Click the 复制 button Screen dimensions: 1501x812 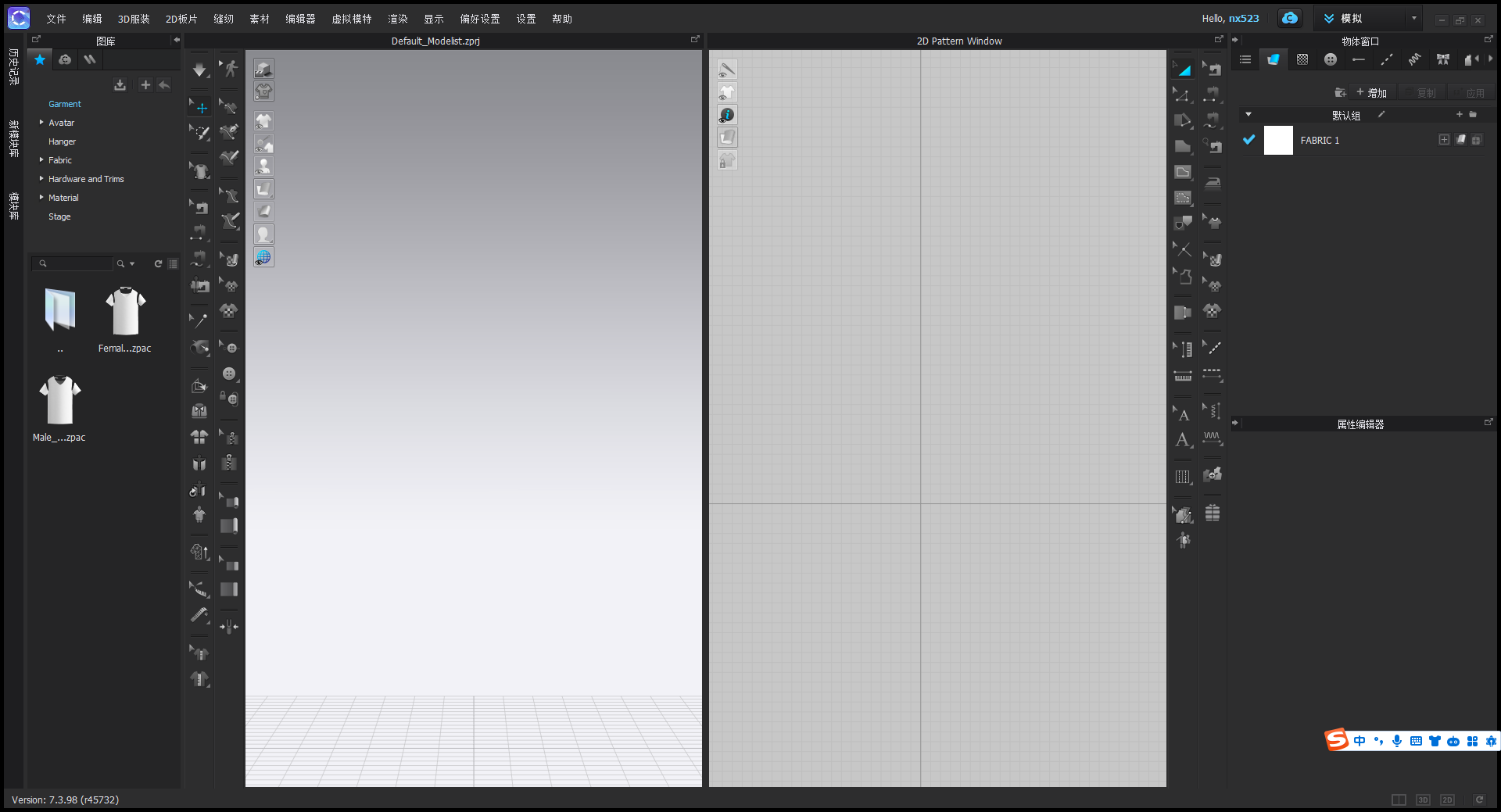point(1422,92)
